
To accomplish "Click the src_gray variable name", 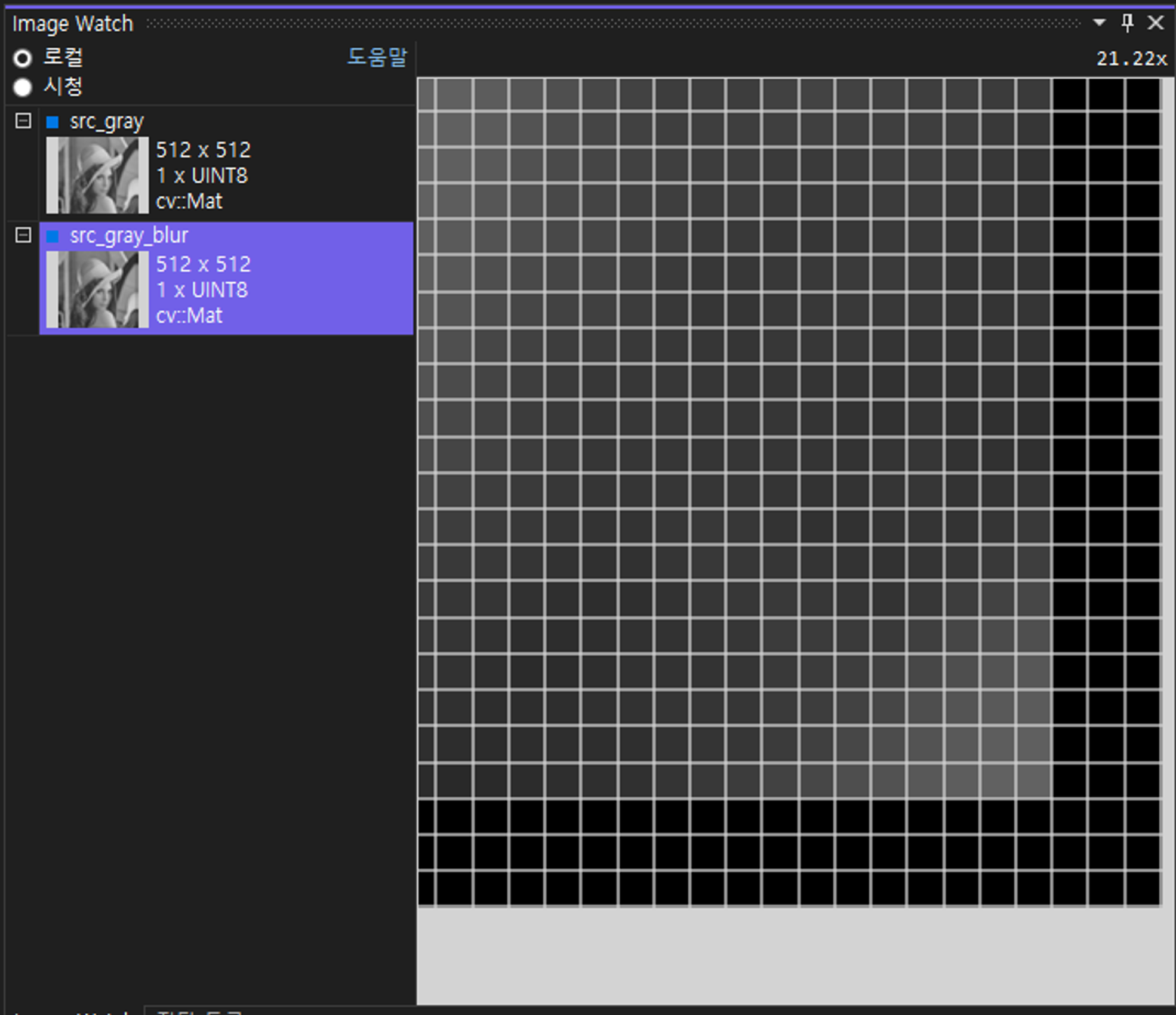I will click(107, 122).
